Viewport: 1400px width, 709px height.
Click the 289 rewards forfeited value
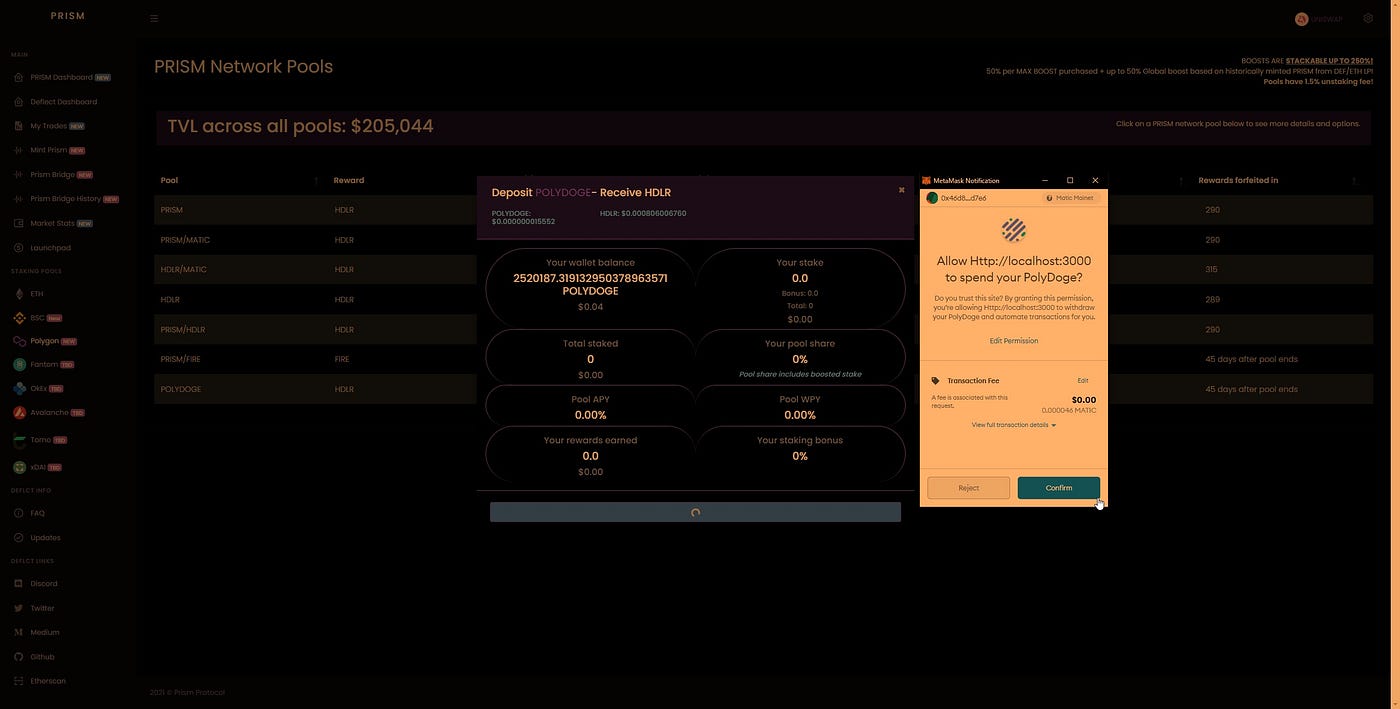[1212, 299]
